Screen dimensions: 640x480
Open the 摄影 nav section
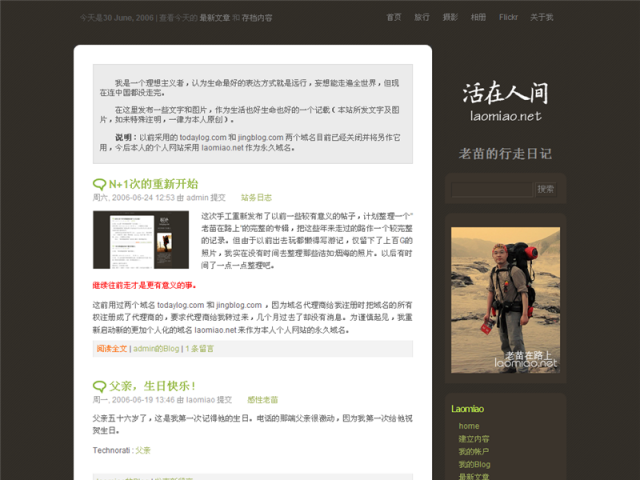pyautogui.click(x=450, y=17)
